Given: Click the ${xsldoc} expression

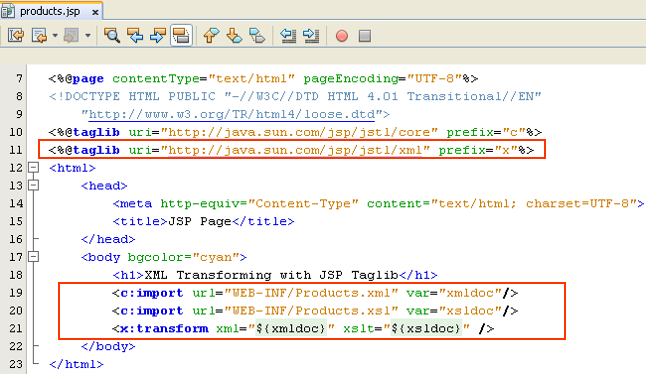Looking at the screenshot, I should (x=426, y=328).
